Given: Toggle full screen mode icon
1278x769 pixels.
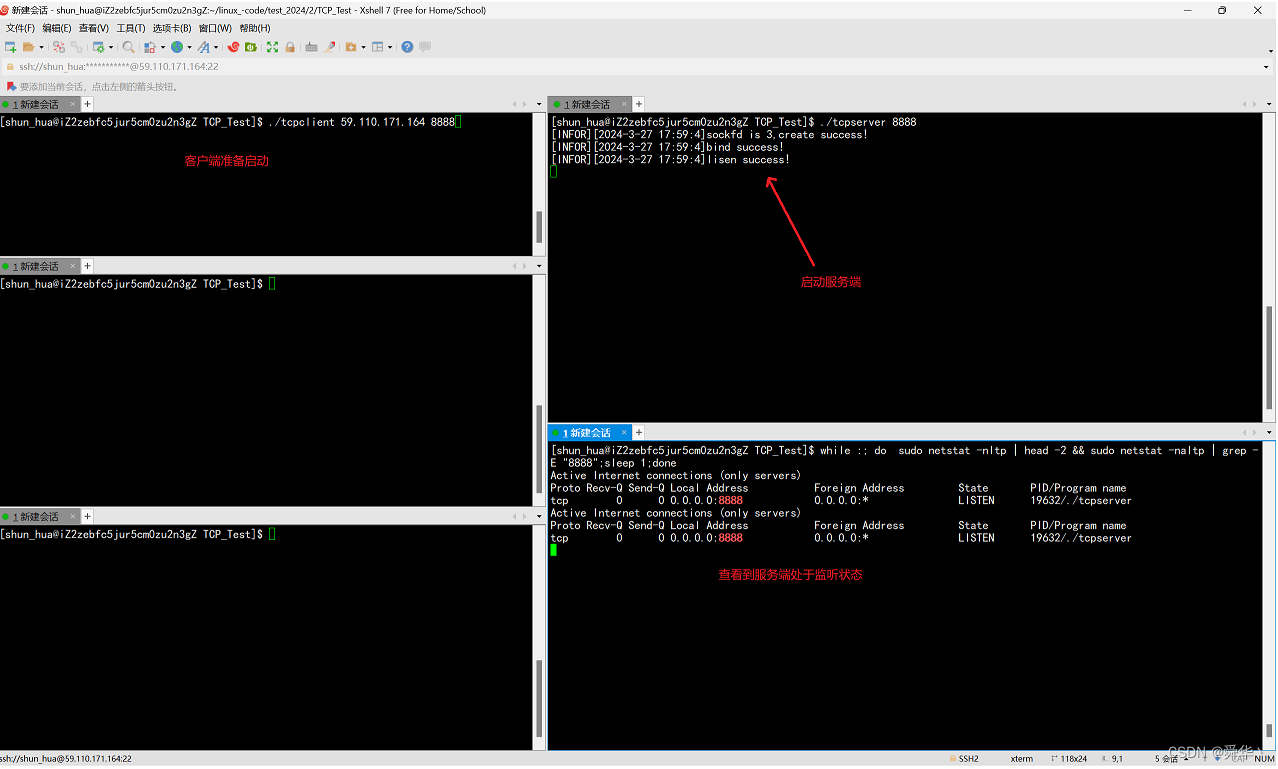Looking at the screenshot, I should (272, 47).
